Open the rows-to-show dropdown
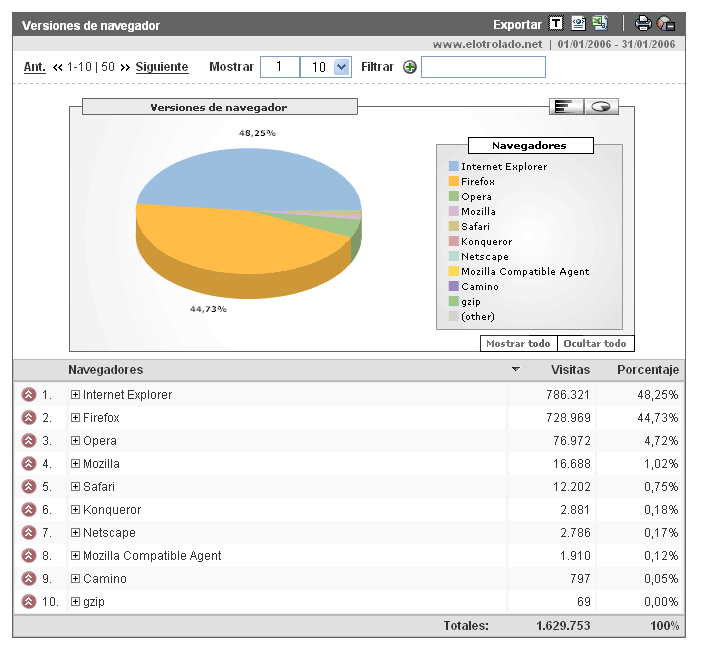Viewport: 702px width, 645px height. click(x=341, y=67)
